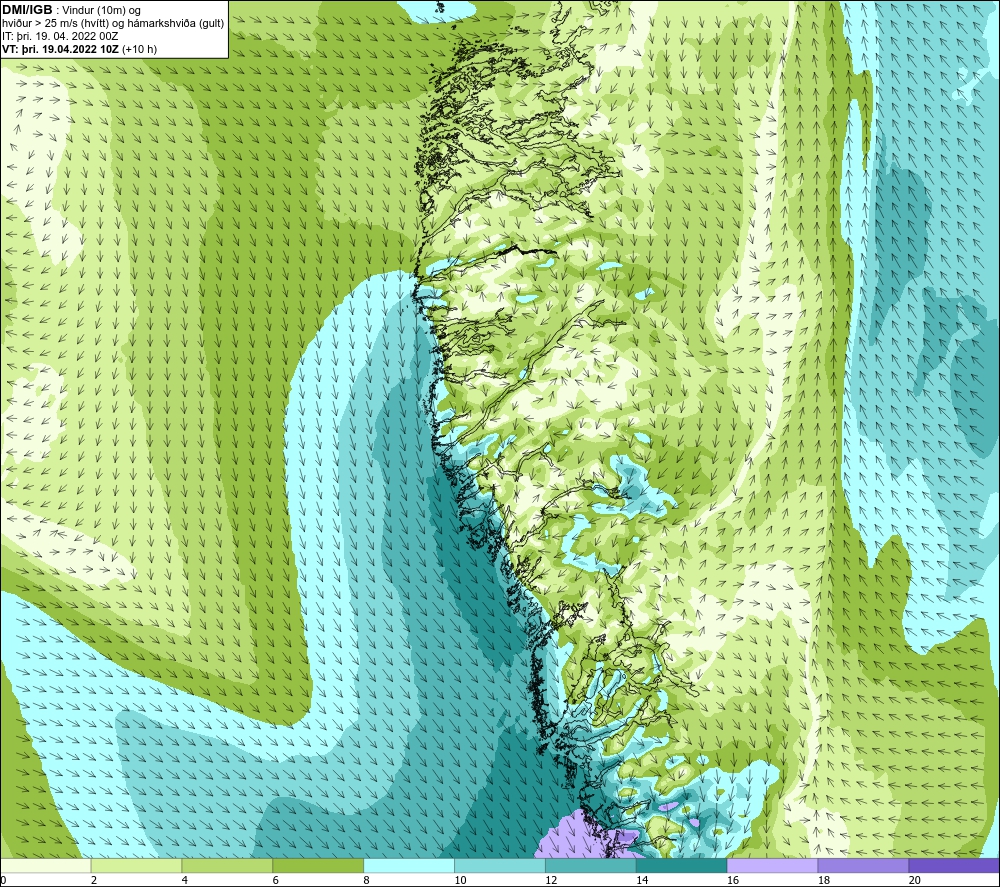This screenshot has height=887, width=1000.
Task: Select the 8–10 m/s pale cyan swatch
Action: 409,865
